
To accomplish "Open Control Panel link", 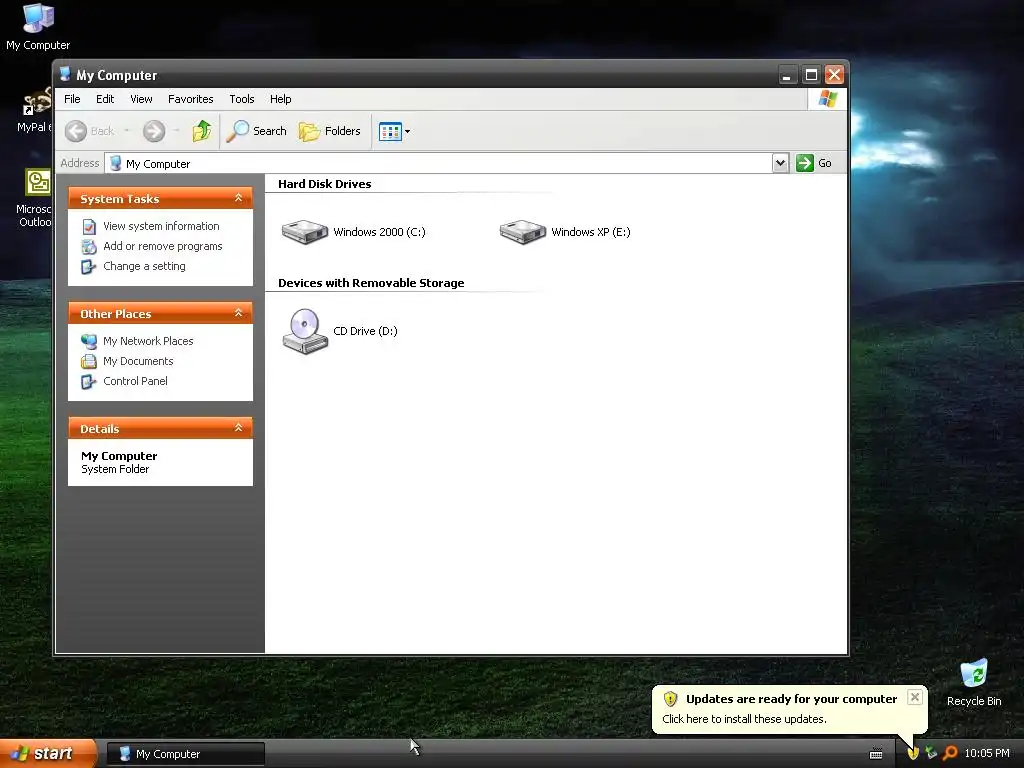I will pos(135,381).
